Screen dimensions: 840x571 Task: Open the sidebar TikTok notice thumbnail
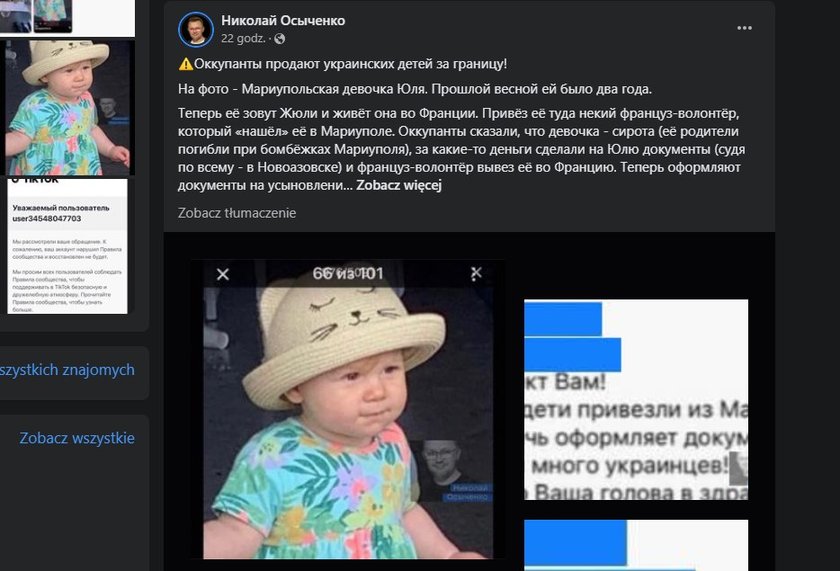68,246
